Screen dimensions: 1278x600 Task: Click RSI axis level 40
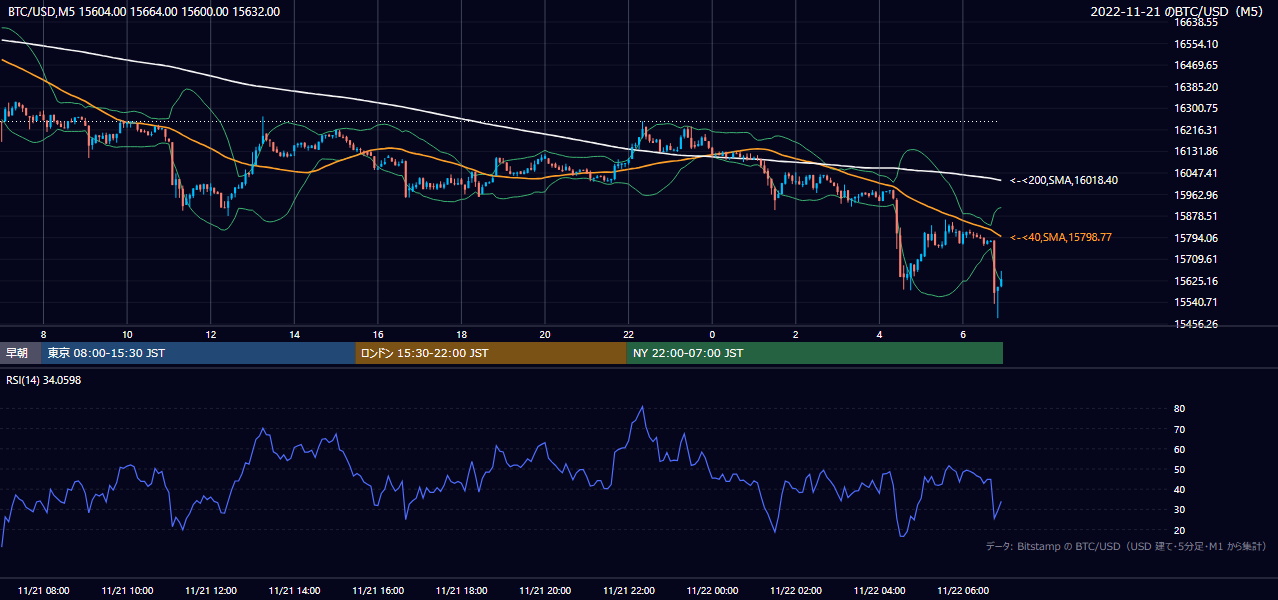1180,489
